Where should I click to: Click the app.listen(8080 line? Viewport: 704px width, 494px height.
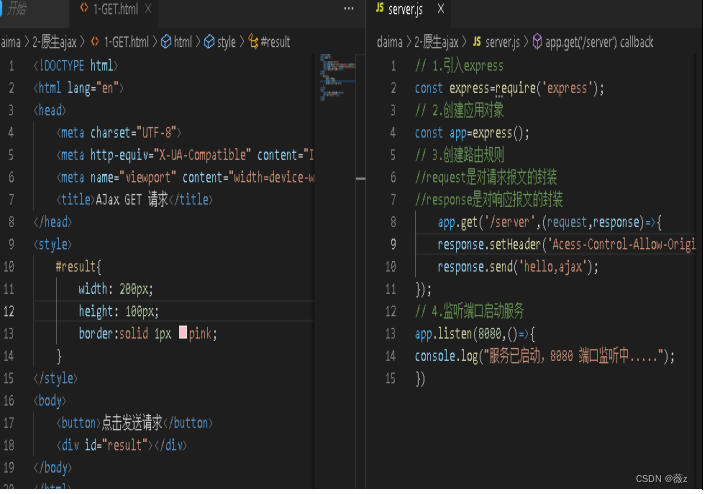pyautogui.click(x=475, y=334)
